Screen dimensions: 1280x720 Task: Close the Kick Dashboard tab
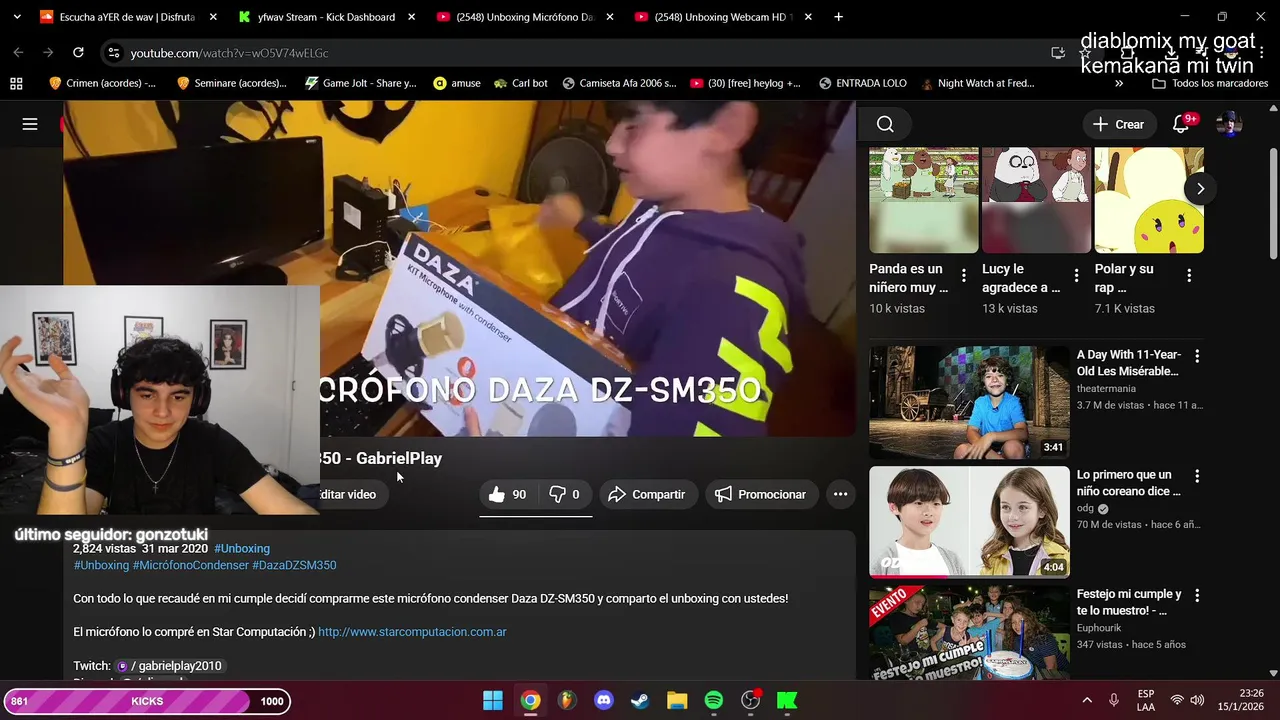click(x=411, y=17)
